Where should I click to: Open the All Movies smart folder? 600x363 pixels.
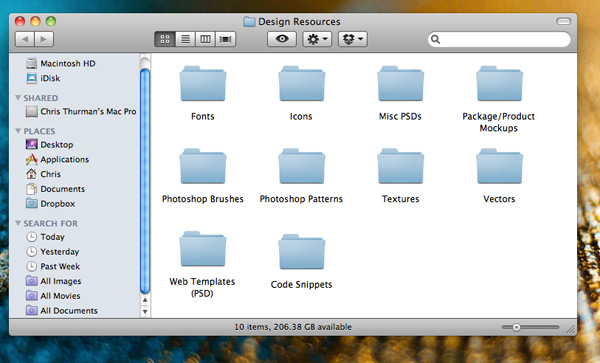pos(53,296)
